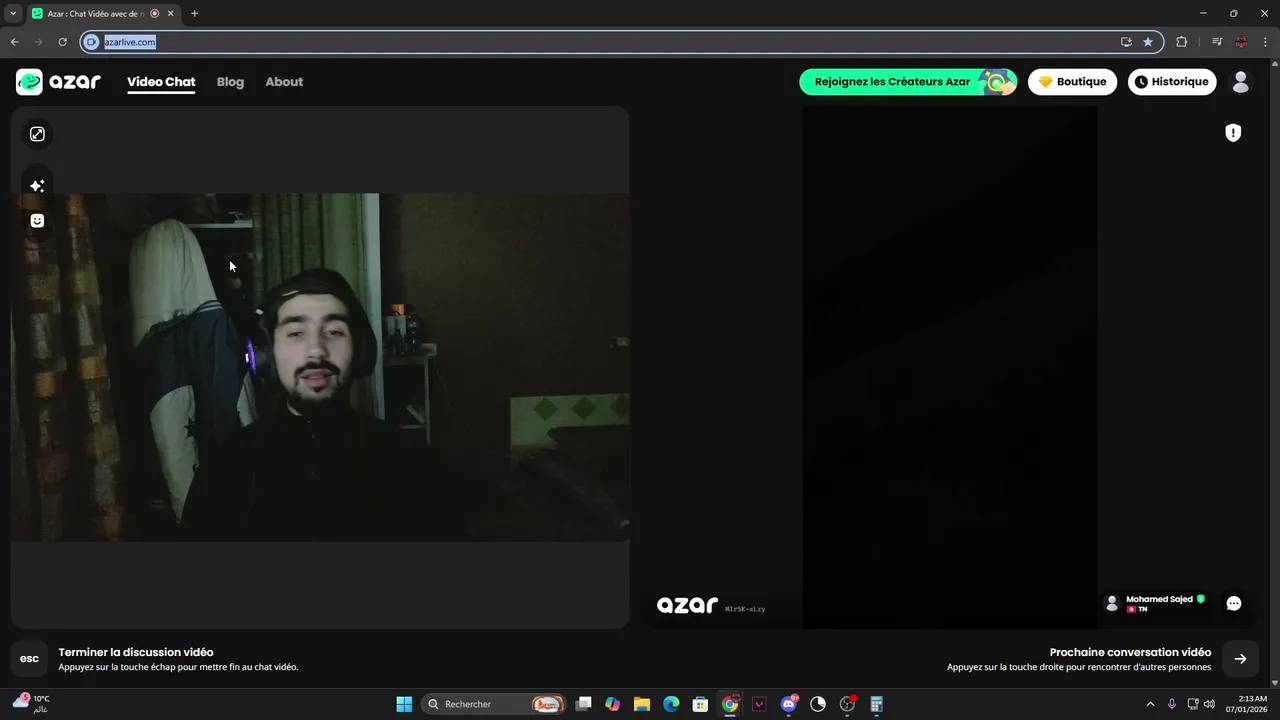
Task: Click the report shield icon
Action: pos(1233,133)
